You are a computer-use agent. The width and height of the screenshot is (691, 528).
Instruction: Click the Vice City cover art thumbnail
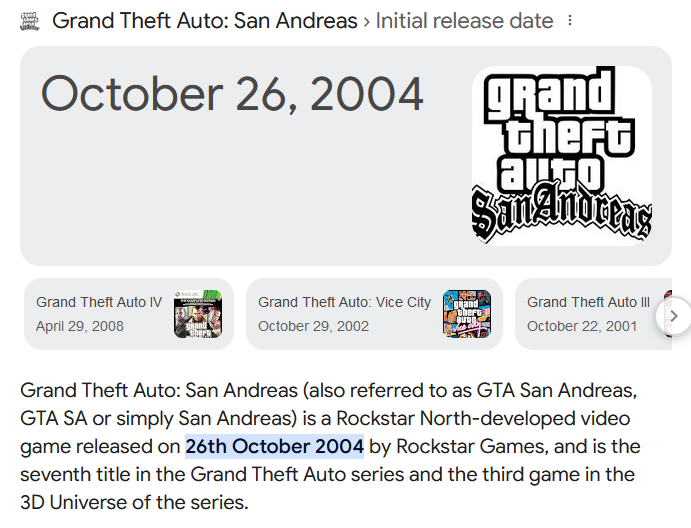(x=467, y=313)
